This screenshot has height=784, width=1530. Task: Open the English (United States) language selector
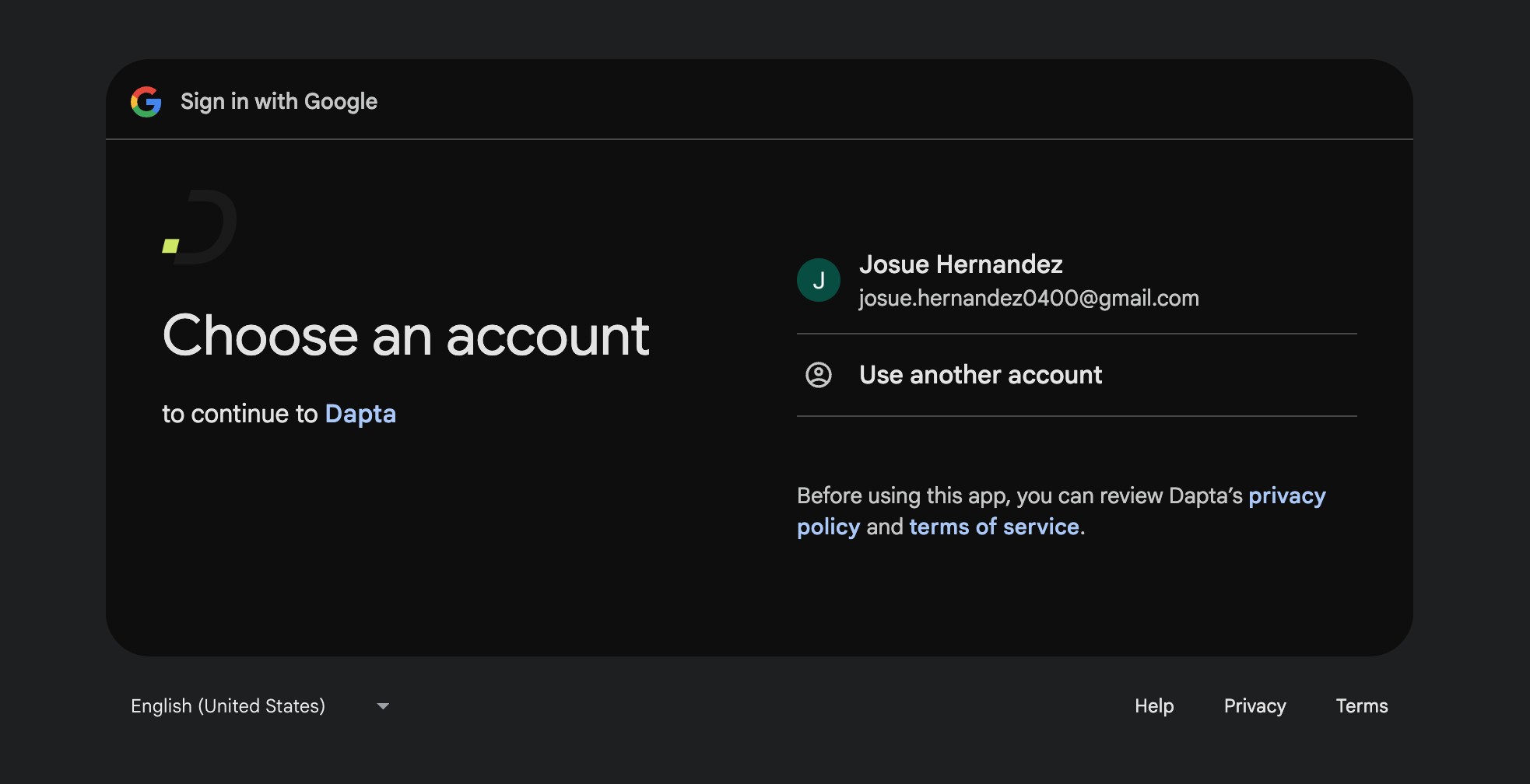click(x=228, y=706)
